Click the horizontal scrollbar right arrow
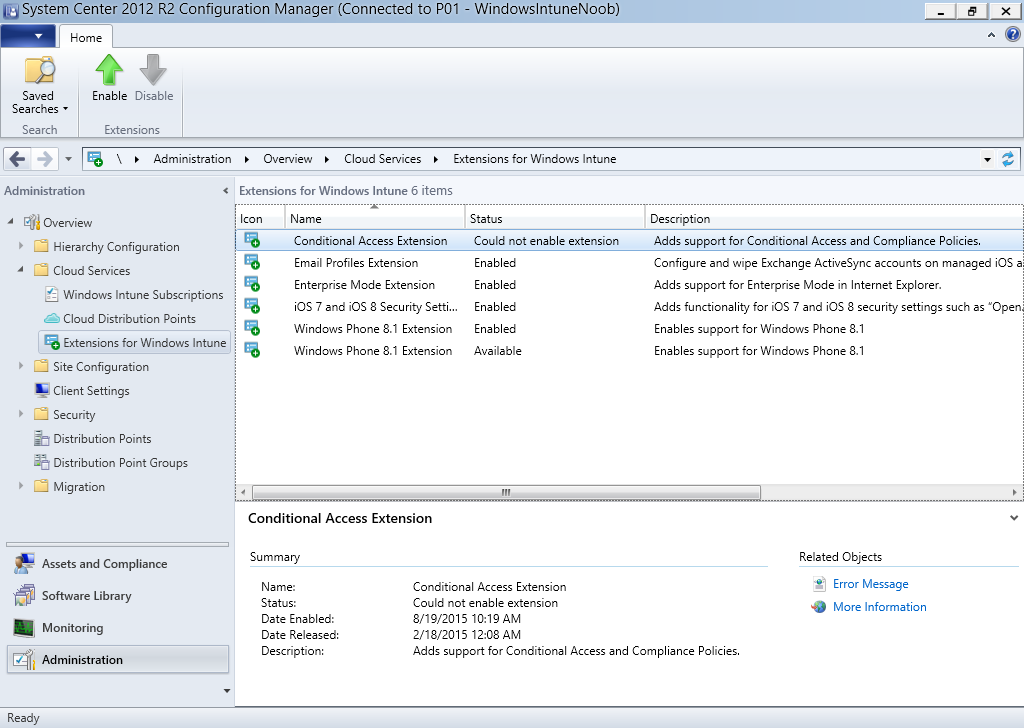The height and width of the screenshot is (728, 1024). pos(1014,492)
